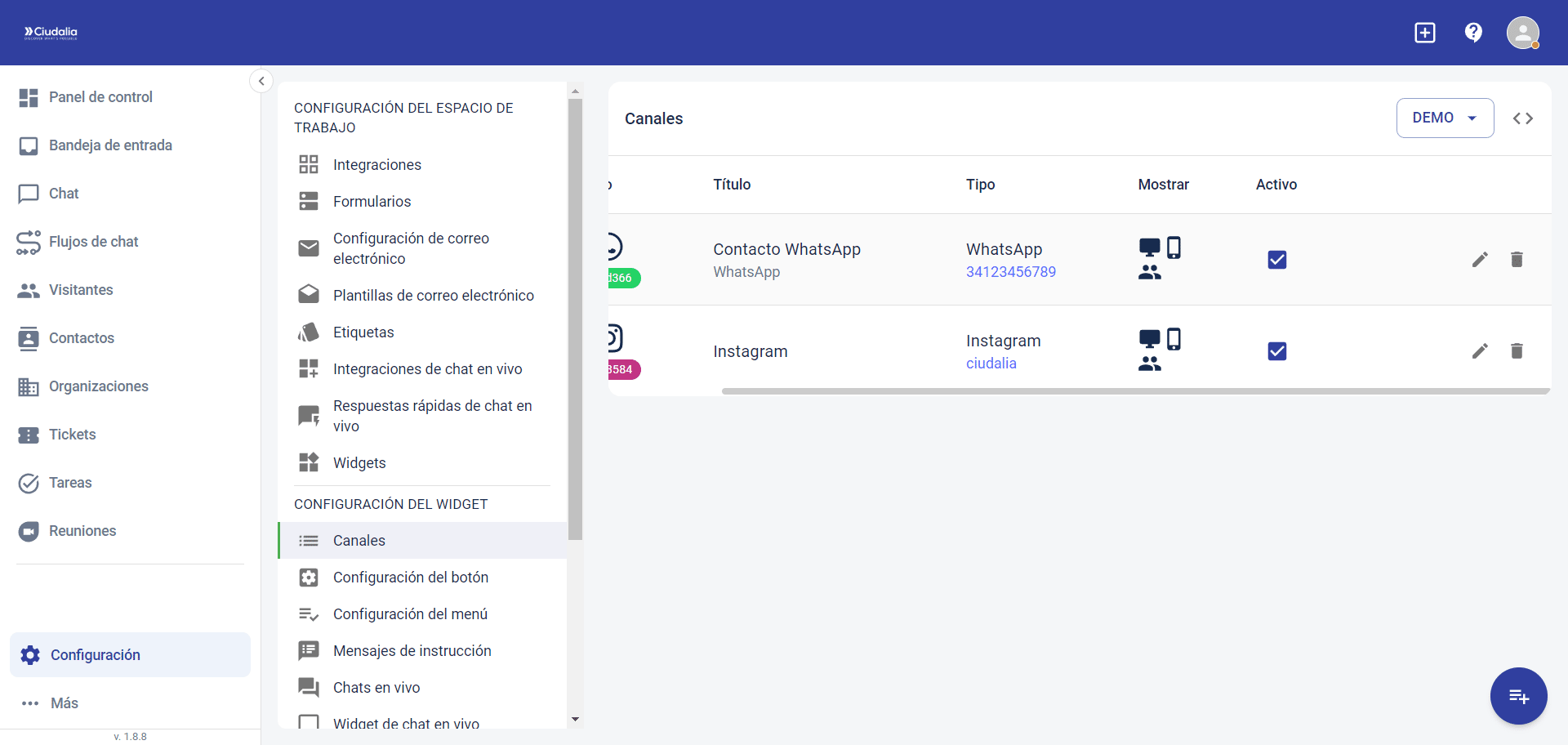The height and width of the screenshot is (745, 1568).
Task: Collapse the left sidebar with the chevron
Action: [x=261, y=81]
